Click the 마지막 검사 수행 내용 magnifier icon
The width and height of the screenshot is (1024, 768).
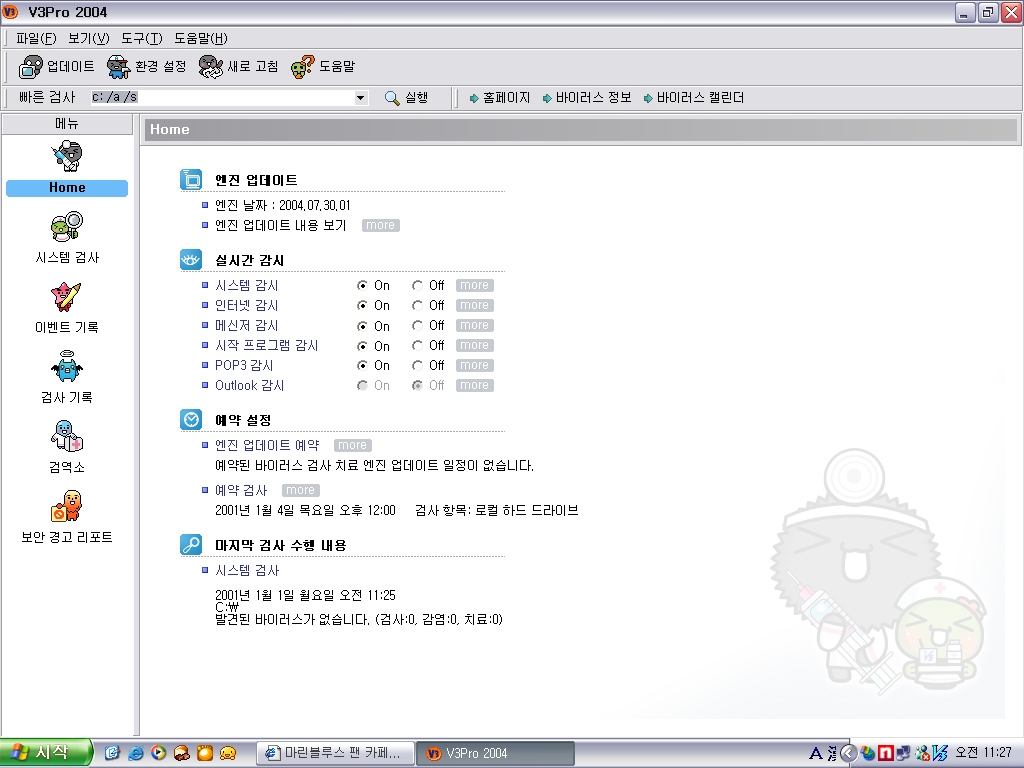tap(191, 545)
